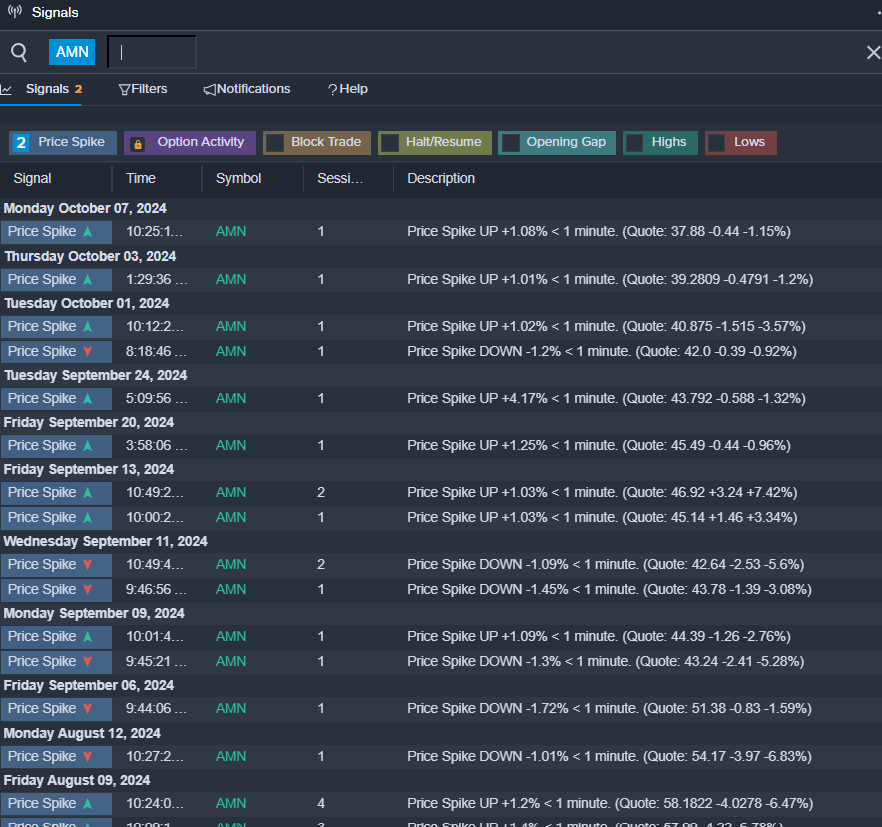Screen dimensions: 882x827
Task: Enable the Lows signal filter
Action: click(741, 142)
